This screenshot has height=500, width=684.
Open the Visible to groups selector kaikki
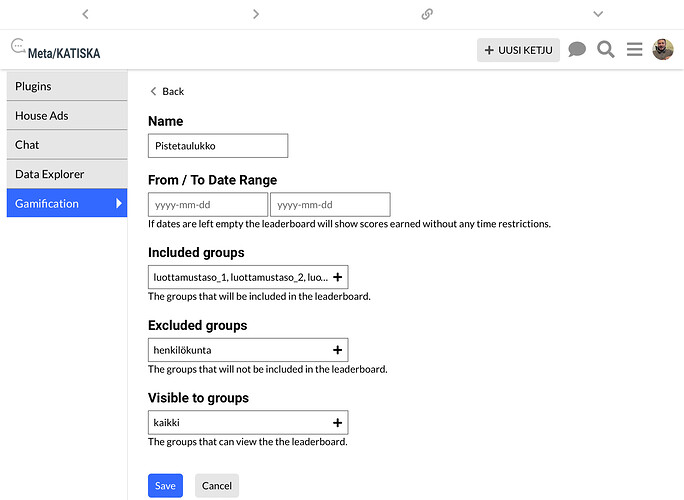[248, 422]
